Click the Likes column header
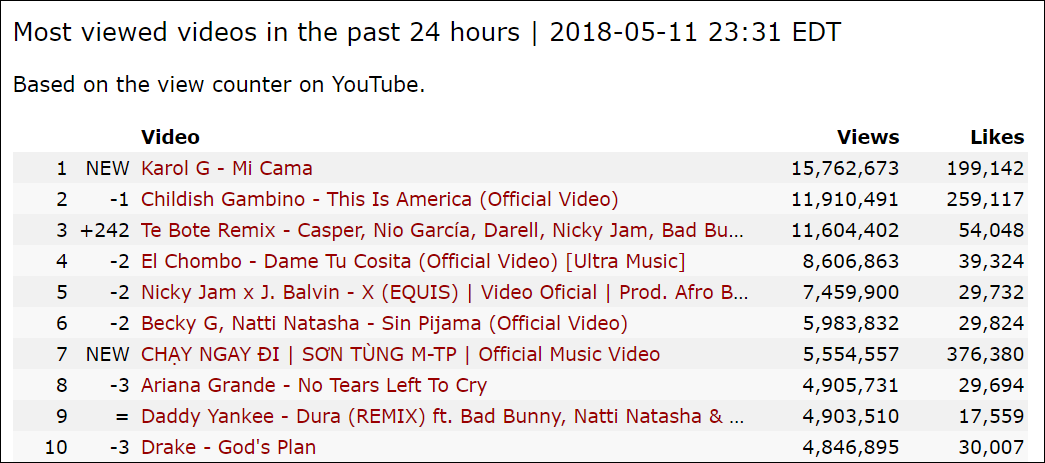 point(997,137)
